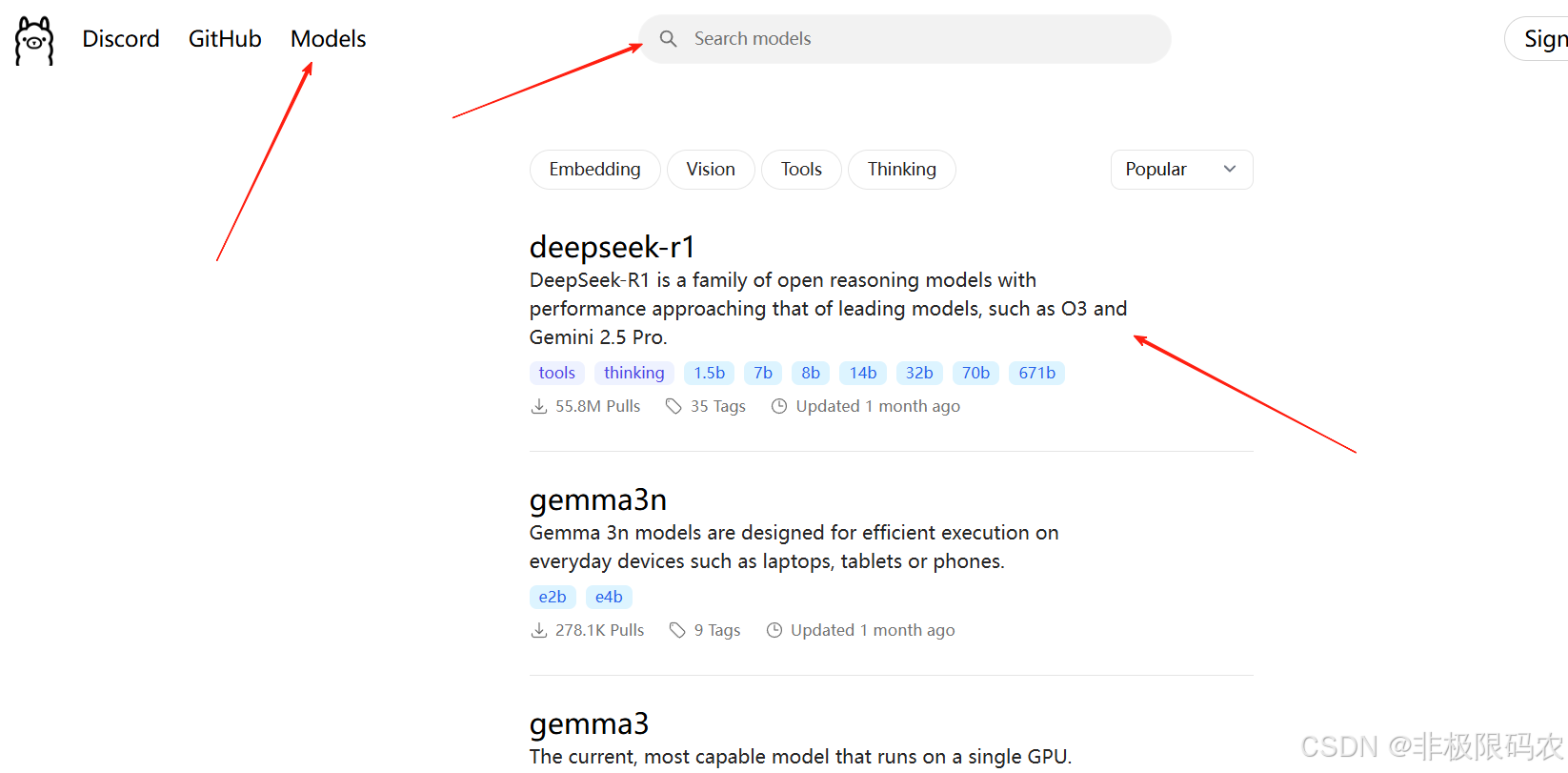This screenshot has width=1568, height=773.
Task: Click the tag icon beside 35 Tags
Action: pyautogui.click(x=673, y=406)
